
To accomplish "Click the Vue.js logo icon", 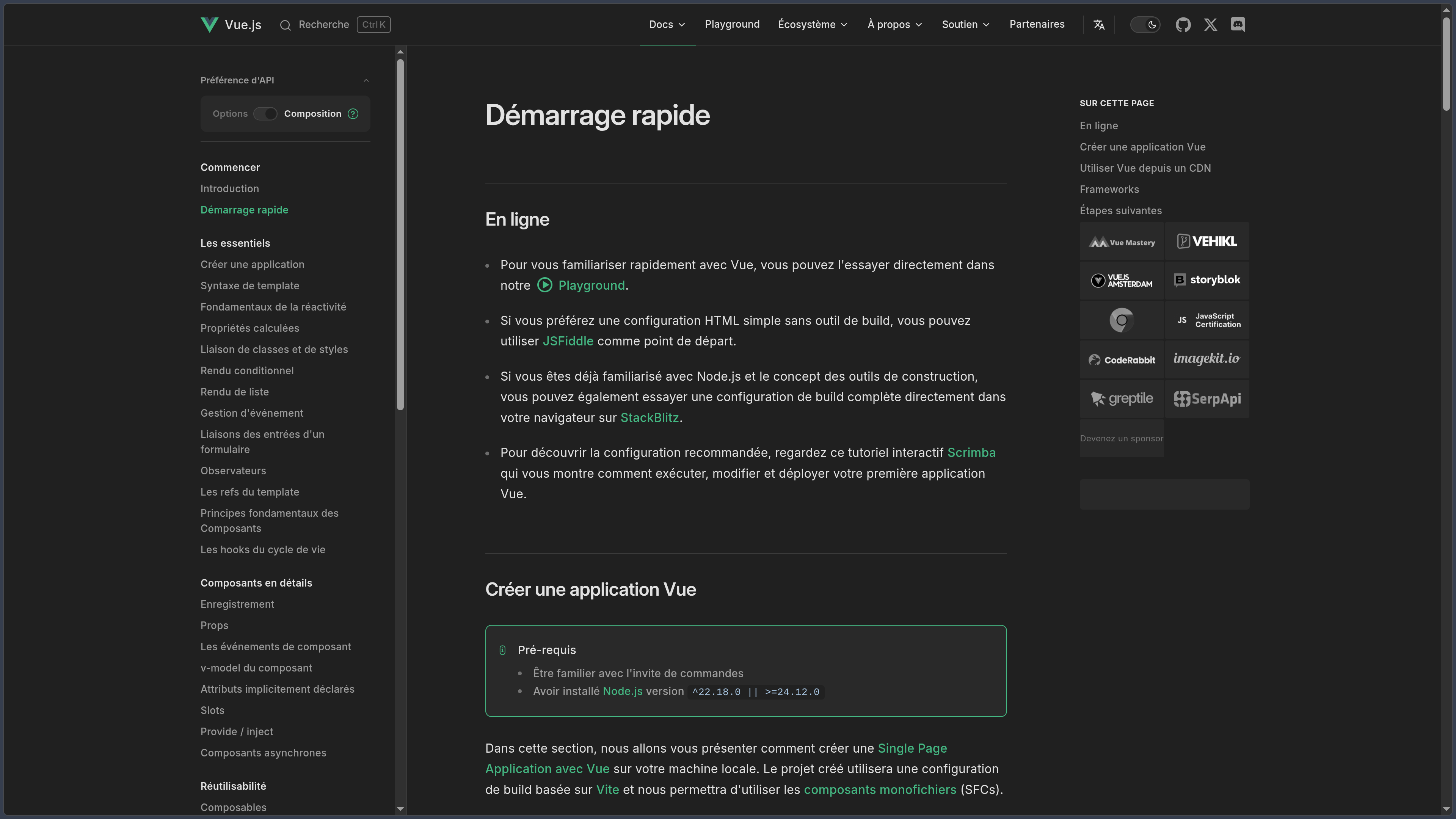I will [x=209, y=24].
